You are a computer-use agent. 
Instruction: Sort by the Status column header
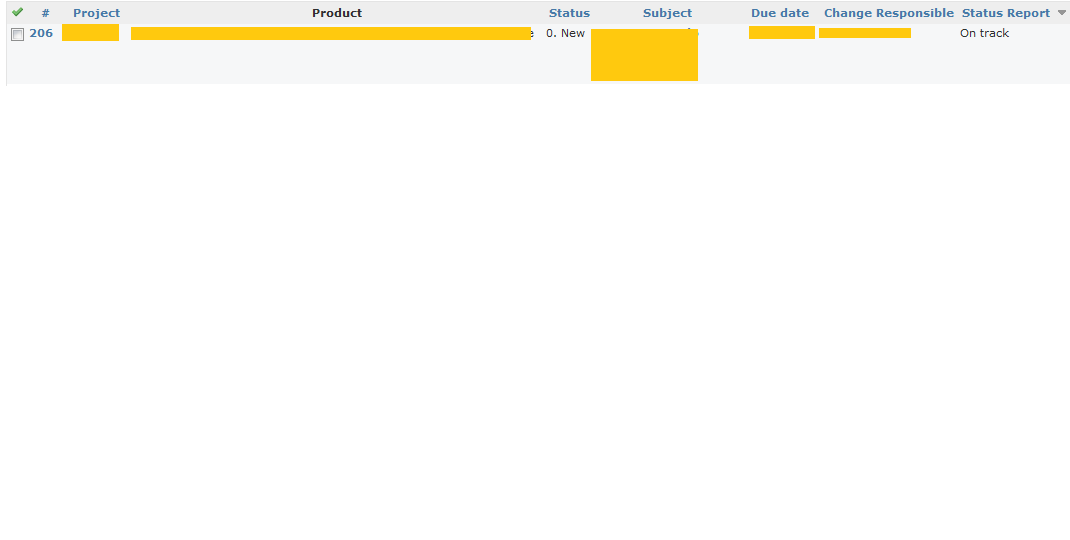pyautogui.click(x=569, y=13)
